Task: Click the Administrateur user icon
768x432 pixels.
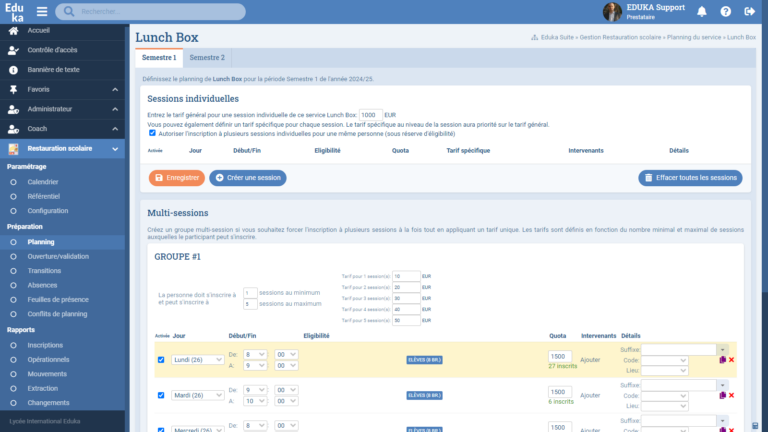Action: click(x=13, y=109)
